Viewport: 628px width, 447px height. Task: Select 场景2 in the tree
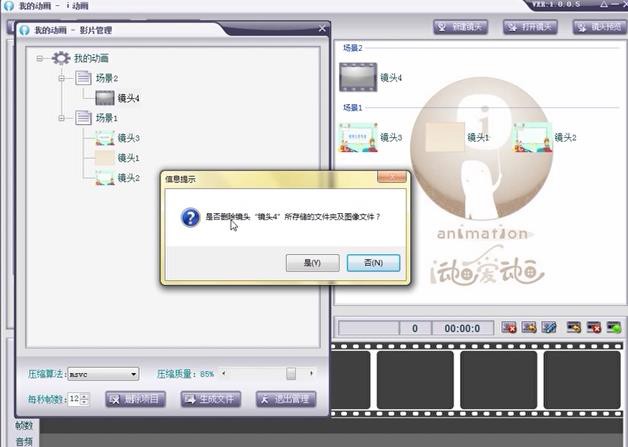click(x=107, y=78)
